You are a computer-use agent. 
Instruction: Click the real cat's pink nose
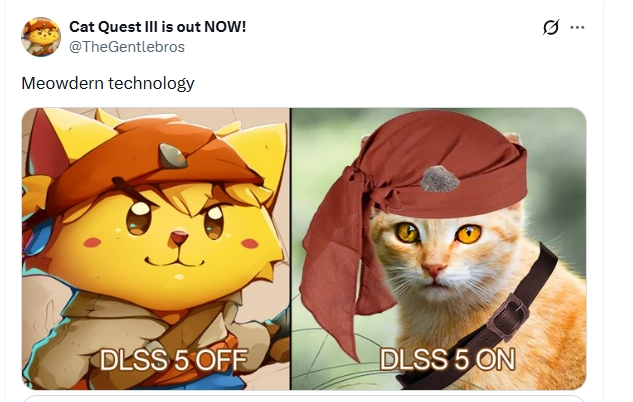pyautogui.click(x=434, y=269)
